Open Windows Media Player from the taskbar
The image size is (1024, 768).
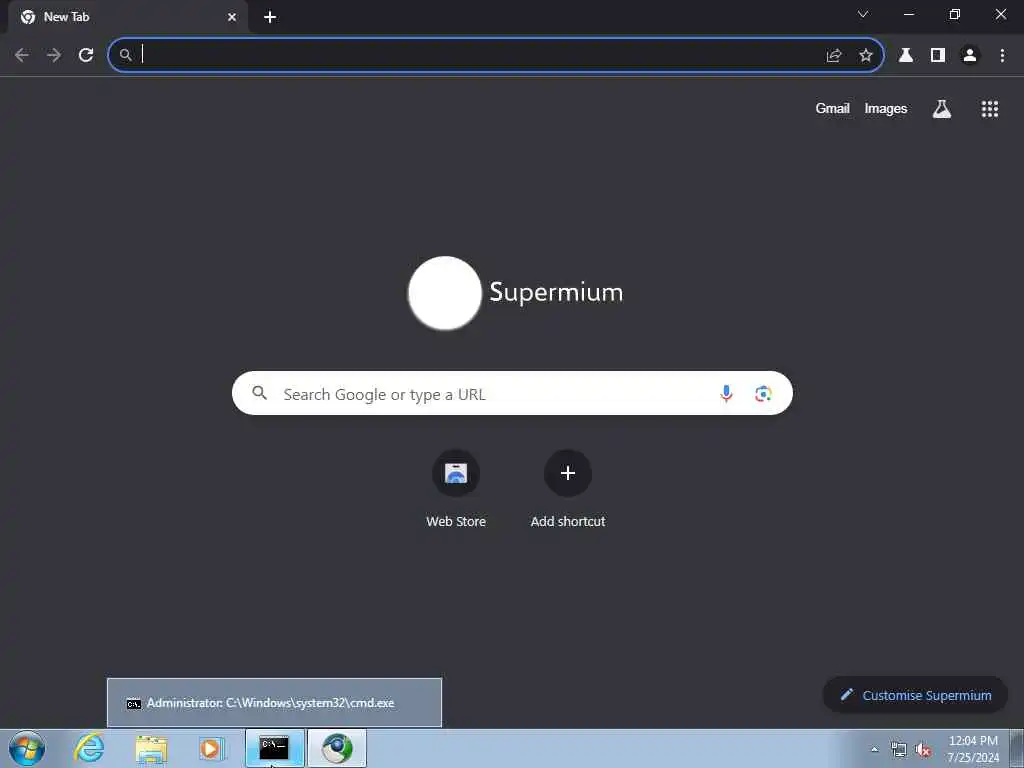[211, 748]
